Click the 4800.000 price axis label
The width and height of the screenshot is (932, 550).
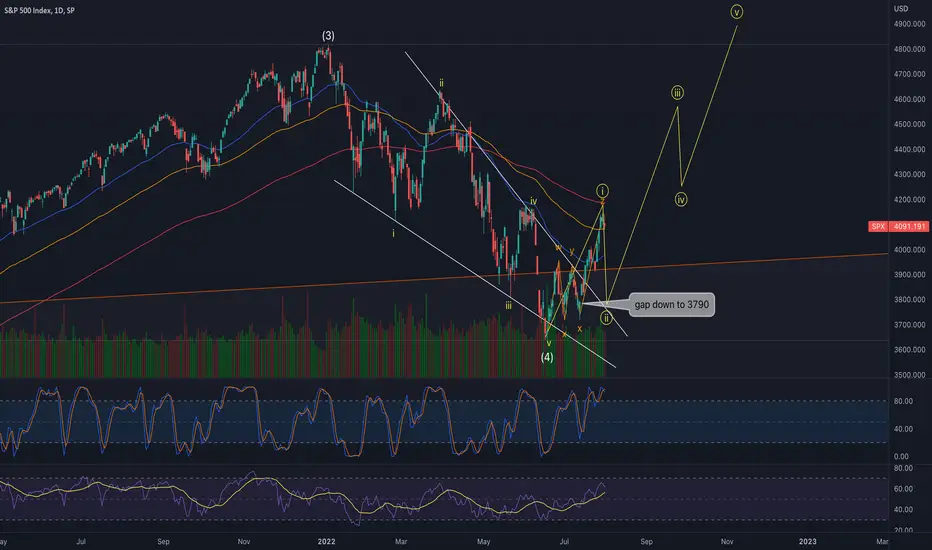coord(909,49)
